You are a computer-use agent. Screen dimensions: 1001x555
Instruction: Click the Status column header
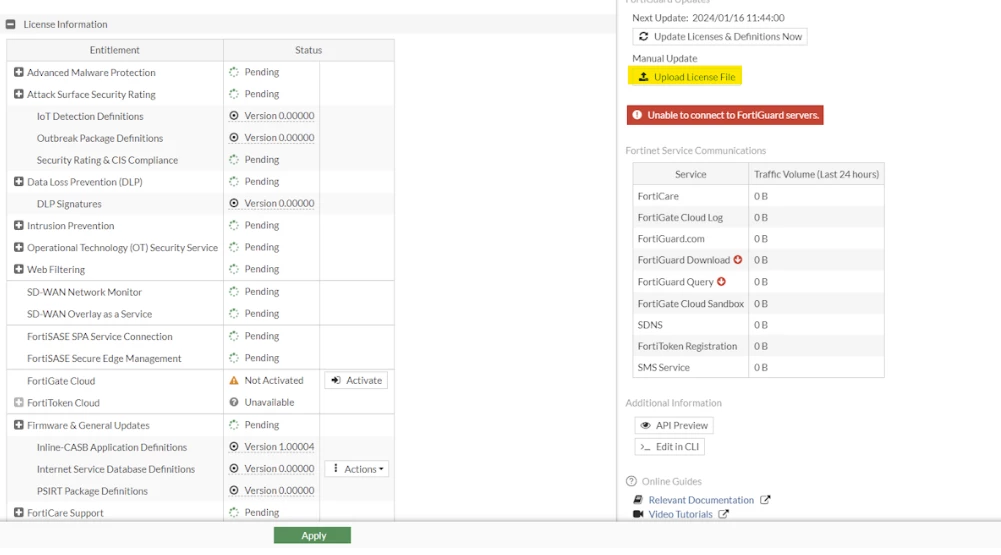click(x=308, y=50)
